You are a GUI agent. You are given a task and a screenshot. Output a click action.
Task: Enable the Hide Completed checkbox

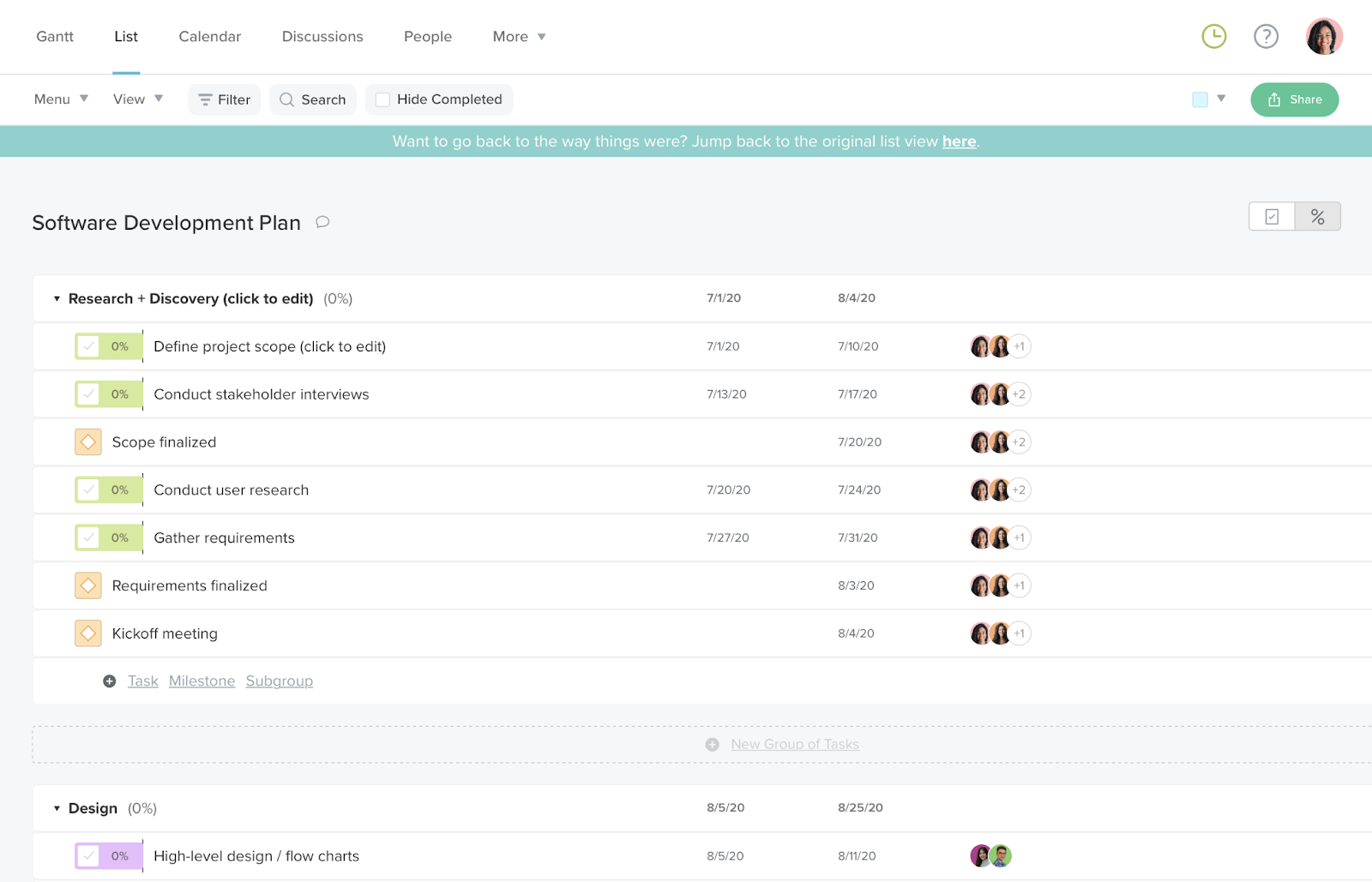tap(382, 99)
